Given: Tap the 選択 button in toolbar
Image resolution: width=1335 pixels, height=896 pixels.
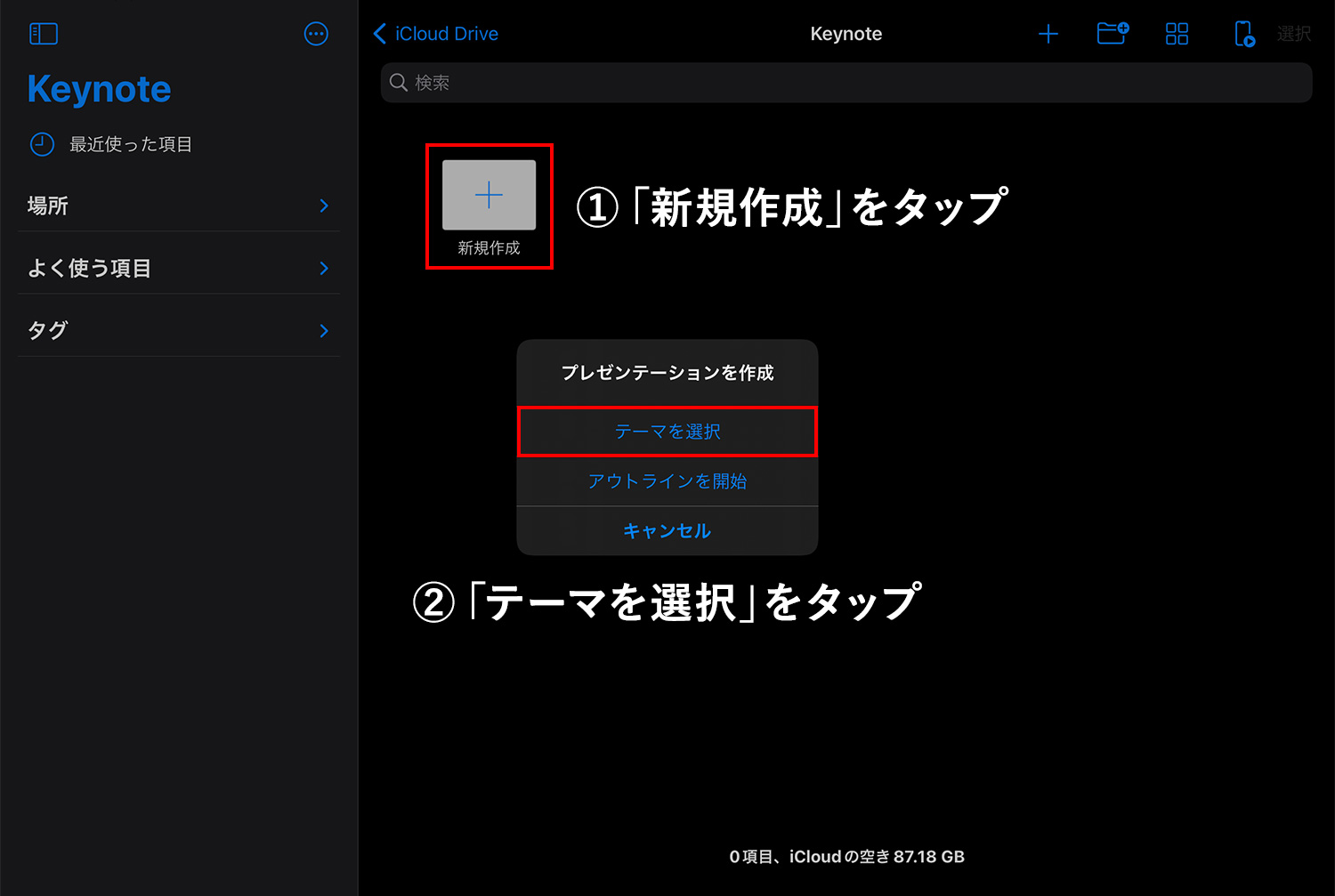Looking at the screenshot, I should 1294,34.
